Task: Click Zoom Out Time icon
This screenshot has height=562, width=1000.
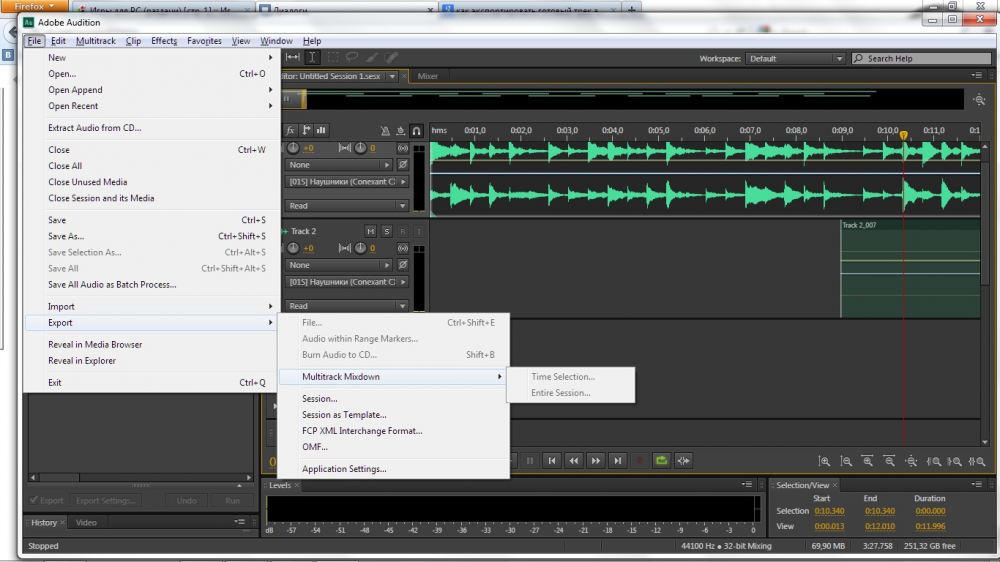Action: 889,461
